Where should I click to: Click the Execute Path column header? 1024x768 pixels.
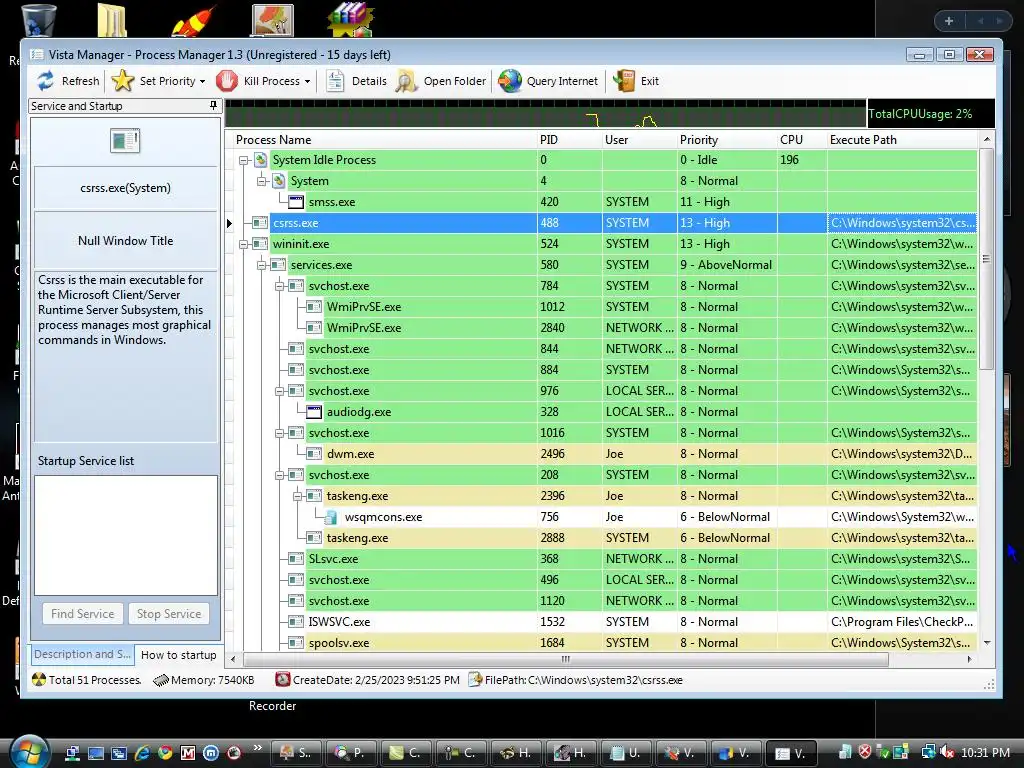[902, 140]
